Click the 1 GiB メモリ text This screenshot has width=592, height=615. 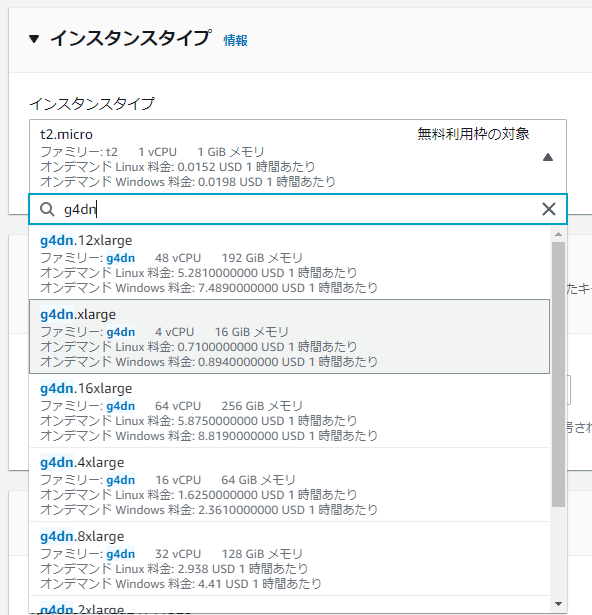[231, 152]
